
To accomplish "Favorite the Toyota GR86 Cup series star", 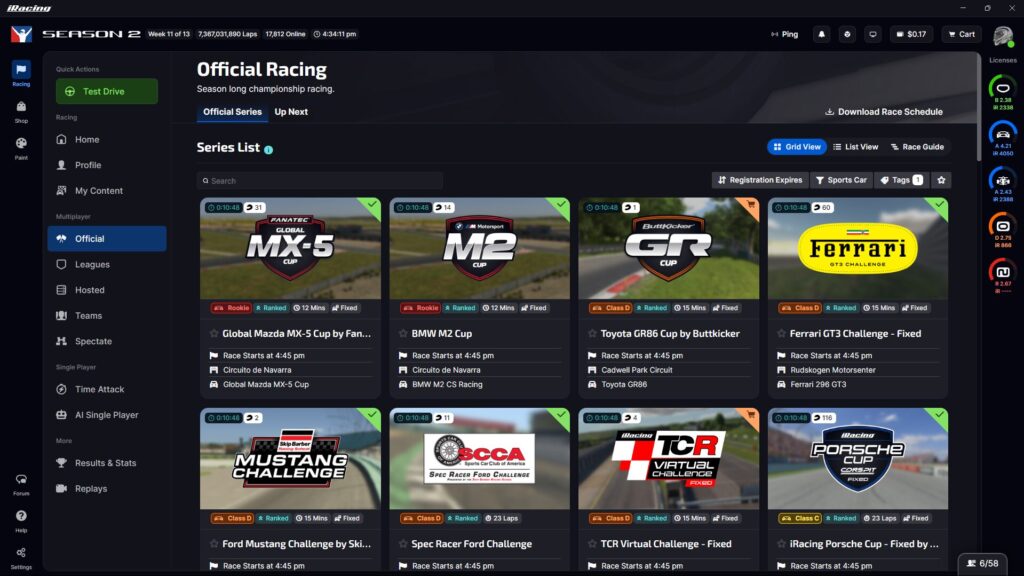I will (x=592, y=333).
